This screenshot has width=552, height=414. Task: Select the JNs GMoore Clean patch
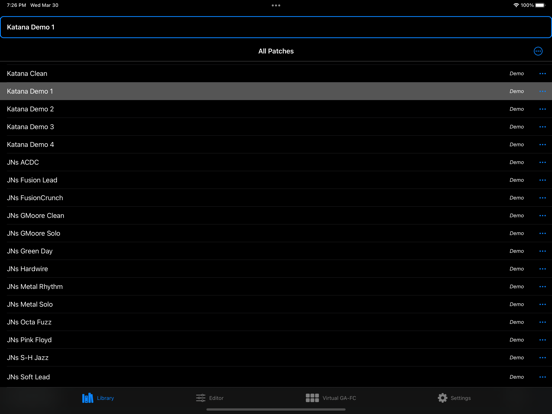(x=276, y=215)
